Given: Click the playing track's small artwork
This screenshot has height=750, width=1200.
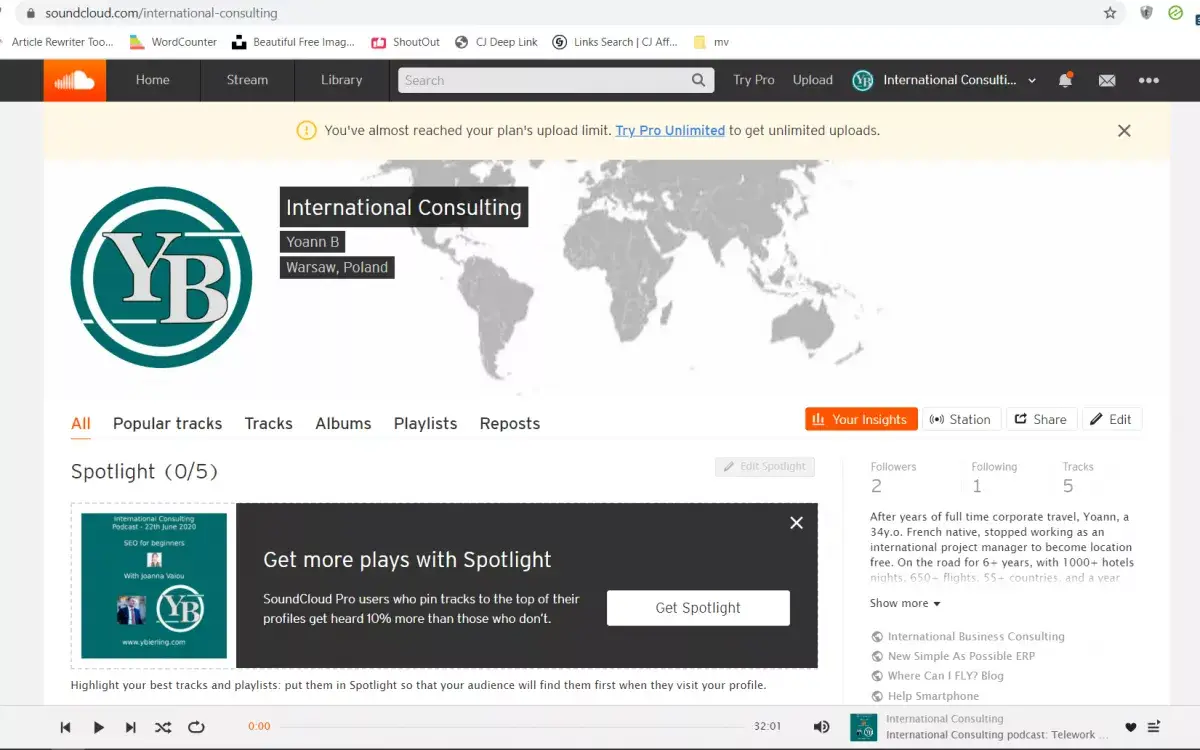Looking at the screenshot, I should click(x=863, y=727).
